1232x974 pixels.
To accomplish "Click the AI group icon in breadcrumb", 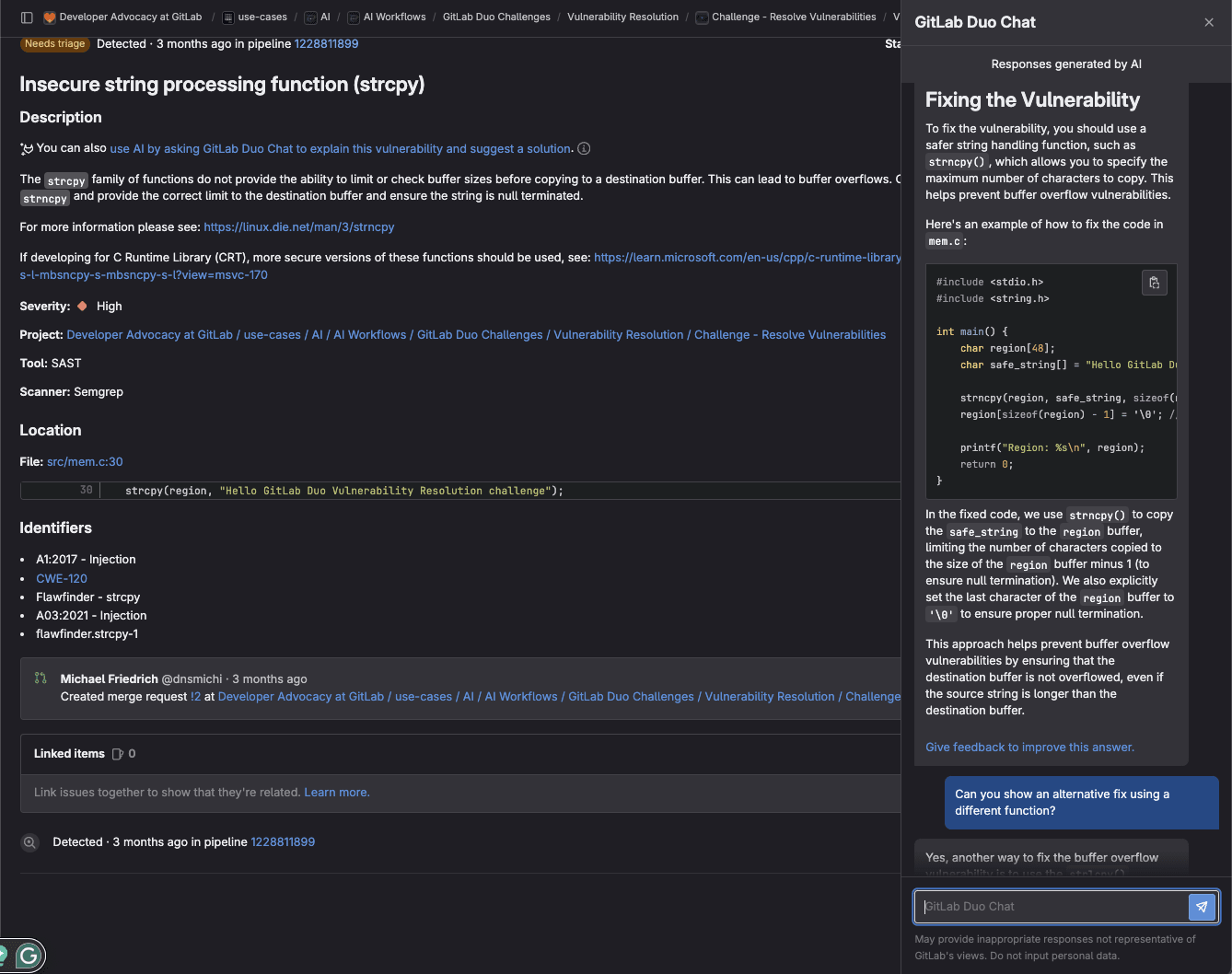I will [x=311, y=17].
